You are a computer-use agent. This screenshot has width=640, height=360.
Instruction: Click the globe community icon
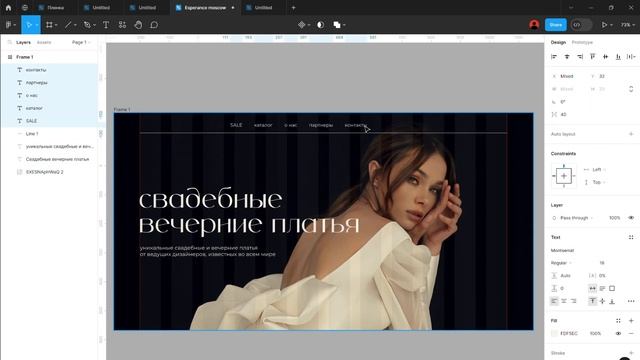pos(25,7)
